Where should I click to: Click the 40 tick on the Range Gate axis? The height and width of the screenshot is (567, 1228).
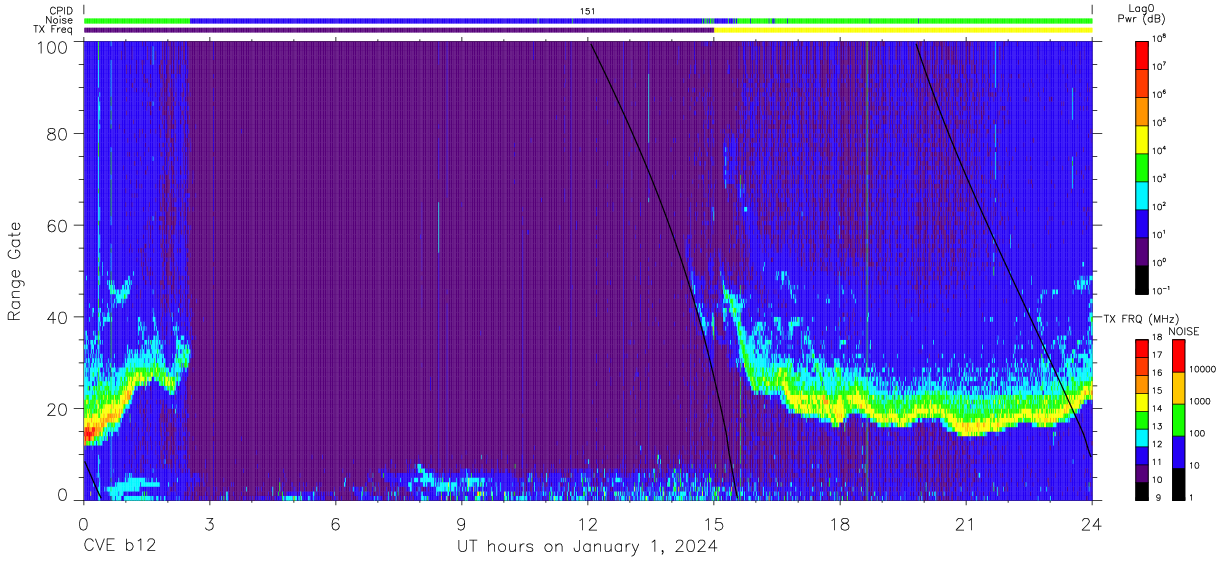pos(58,317)
